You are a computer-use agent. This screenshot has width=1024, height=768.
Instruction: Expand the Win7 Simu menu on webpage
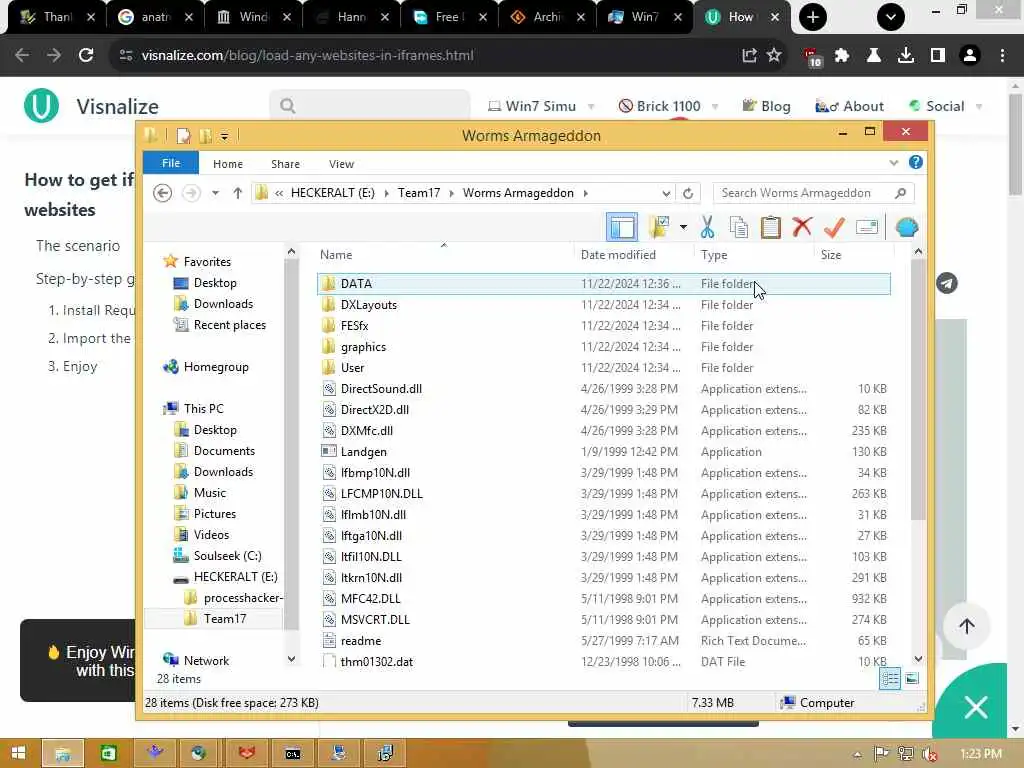click(591, 106)
